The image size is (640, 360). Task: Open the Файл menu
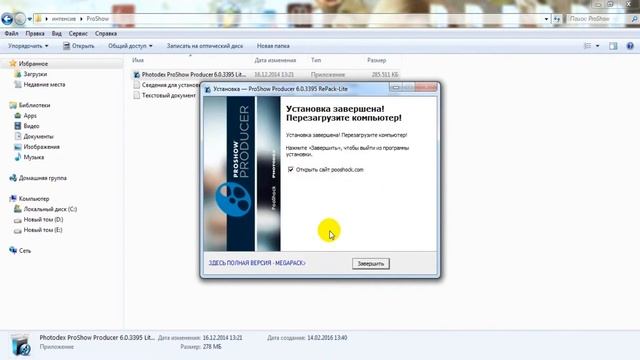click(x=11, y=33)
